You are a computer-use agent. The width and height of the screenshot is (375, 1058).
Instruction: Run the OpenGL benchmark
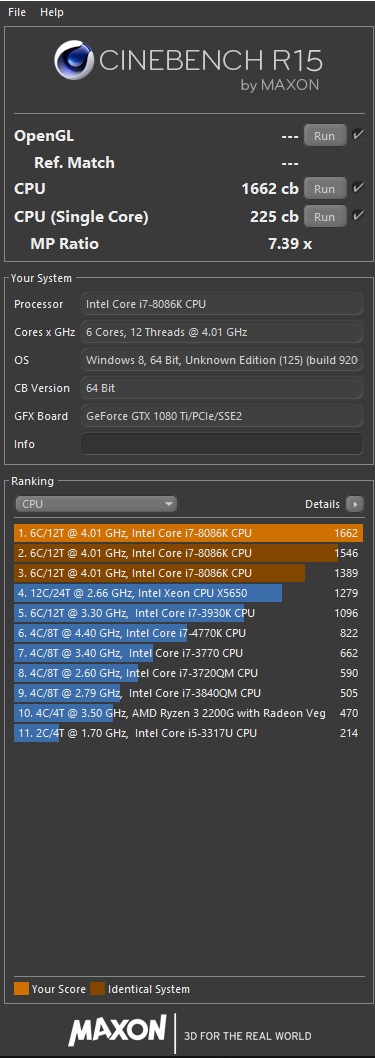pos(325,136)
